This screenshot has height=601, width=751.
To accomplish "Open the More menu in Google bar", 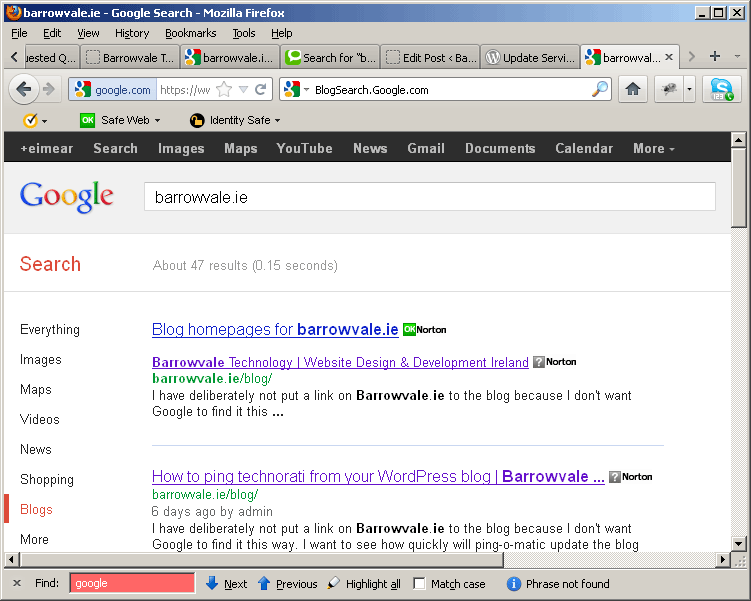I will 654,148.
